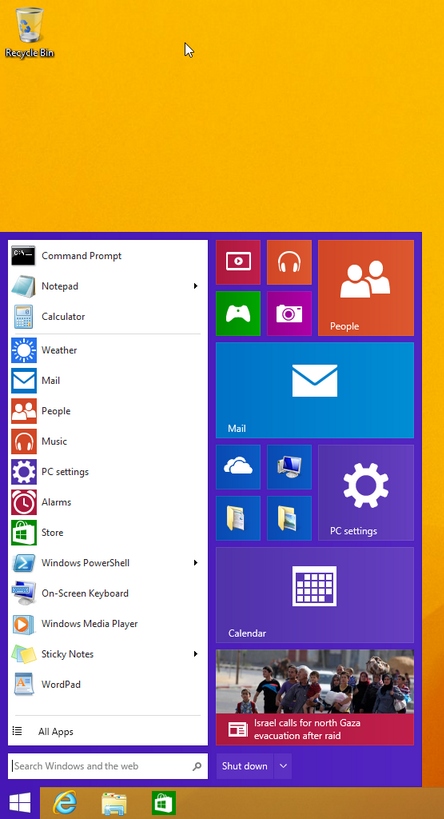Open Music from the left app list
444x819 pixels.
(x=108, y=441)
